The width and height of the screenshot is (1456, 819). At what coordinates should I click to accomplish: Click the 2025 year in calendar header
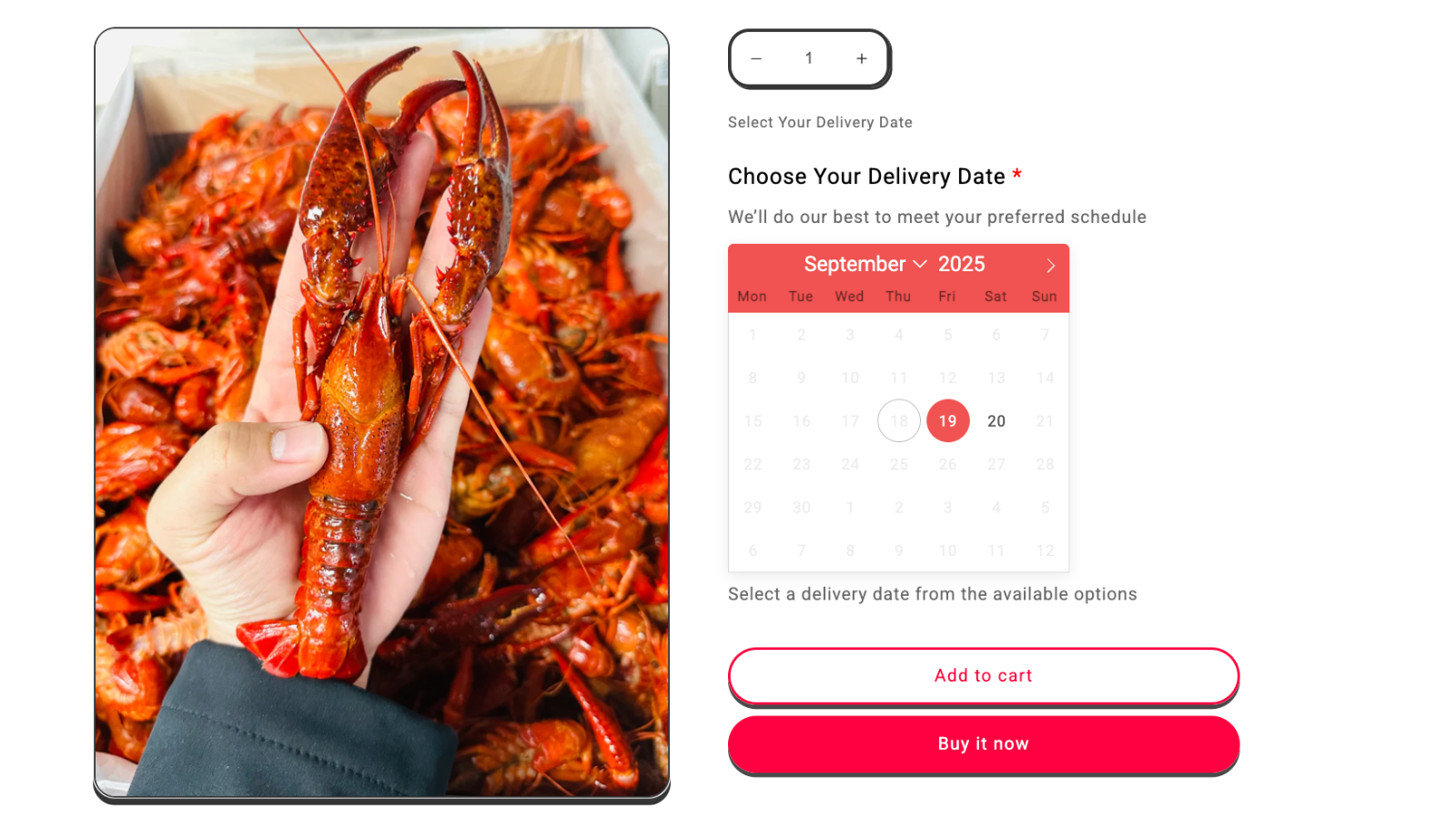[962, 264]
